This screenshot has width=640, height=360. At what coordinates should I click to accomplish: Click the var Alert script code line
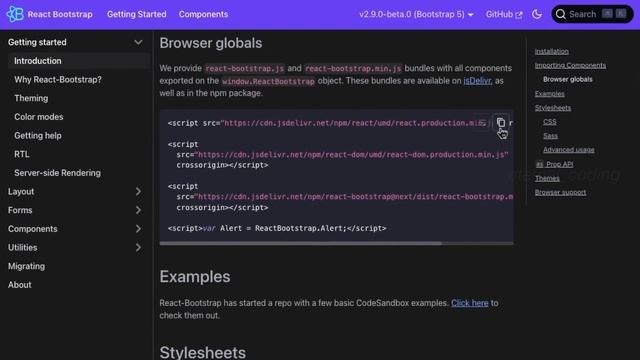(x=277, y=228)
